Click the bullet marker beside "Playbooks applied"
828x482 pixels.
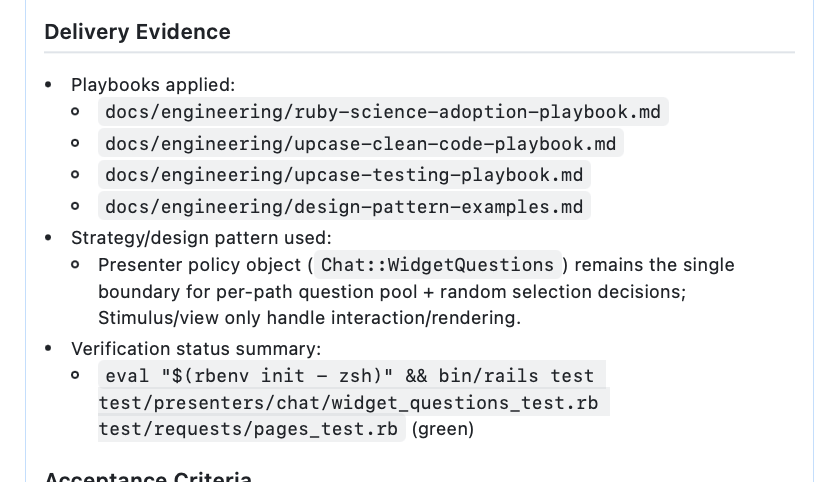(49, 85)
